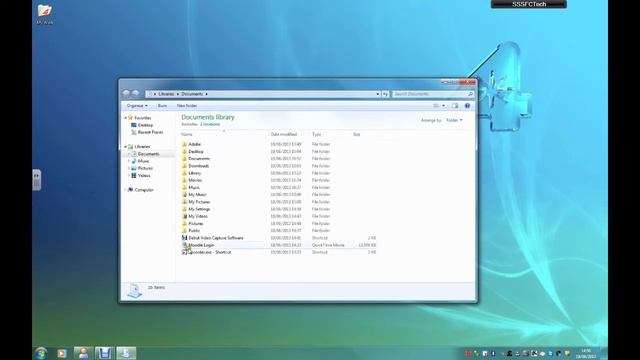Sort by the Date modified column header

(x=284, y=134)
